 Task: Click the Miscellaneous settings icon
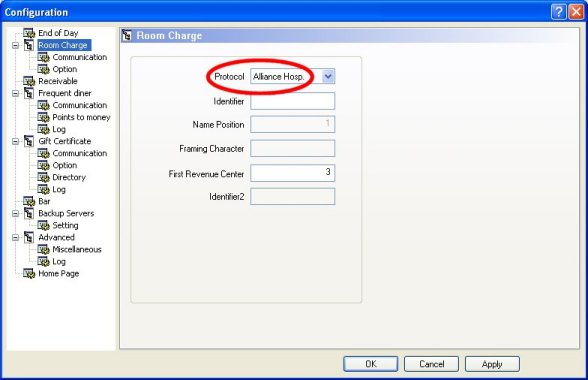(44, 249)
